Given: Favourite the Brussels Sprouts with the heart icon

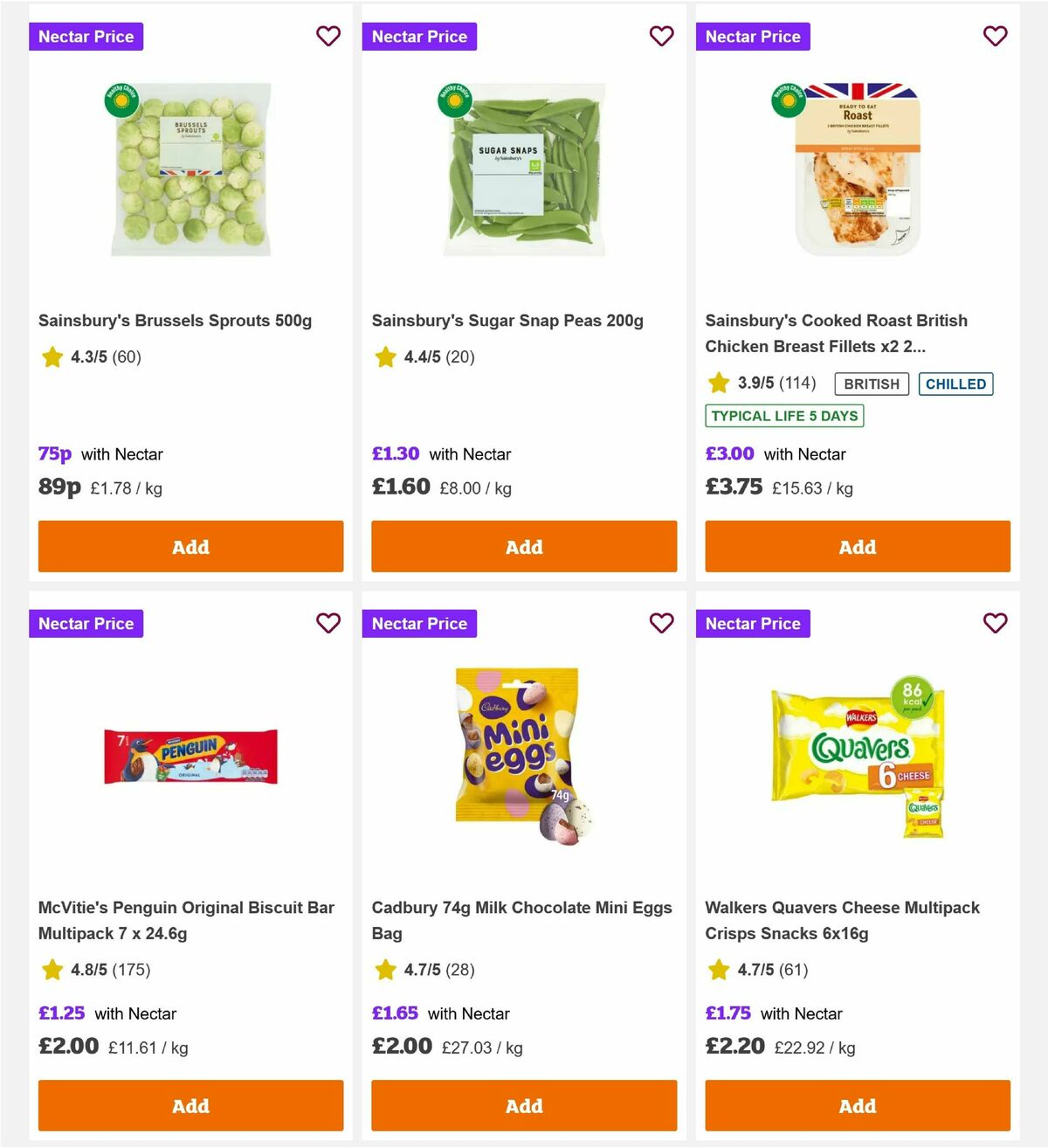Looking at the screenshot, I should [328, 36].
